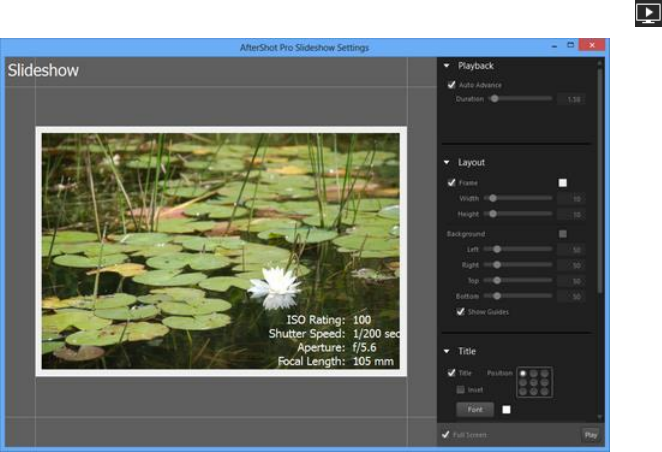Enable the Inset checkbox
Image resolution: width=662 pixels, height=452 pixels.
[460, 389]
